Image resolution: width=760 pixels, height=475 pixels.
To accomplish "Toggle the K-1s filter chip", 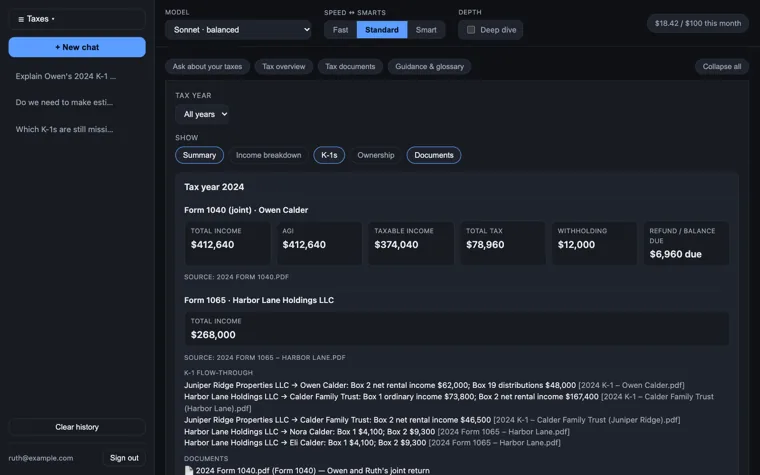I will (329, 155).
